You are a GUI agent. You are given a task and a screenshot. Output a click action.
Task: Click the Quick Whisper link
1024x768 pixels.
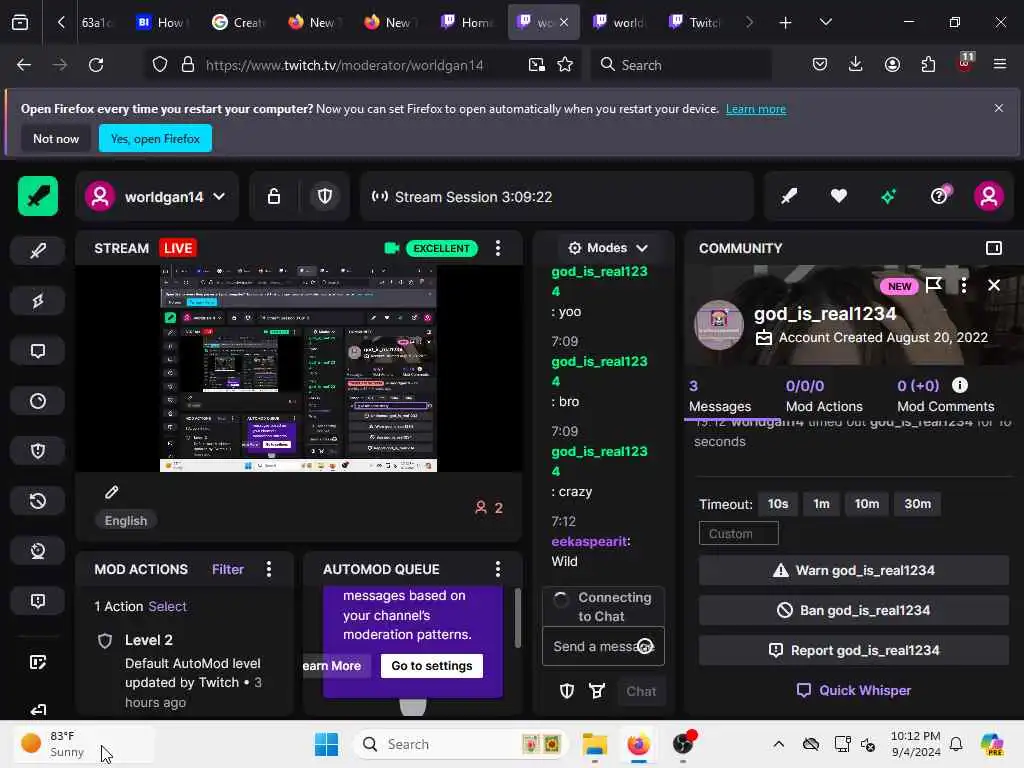(854, 690)
